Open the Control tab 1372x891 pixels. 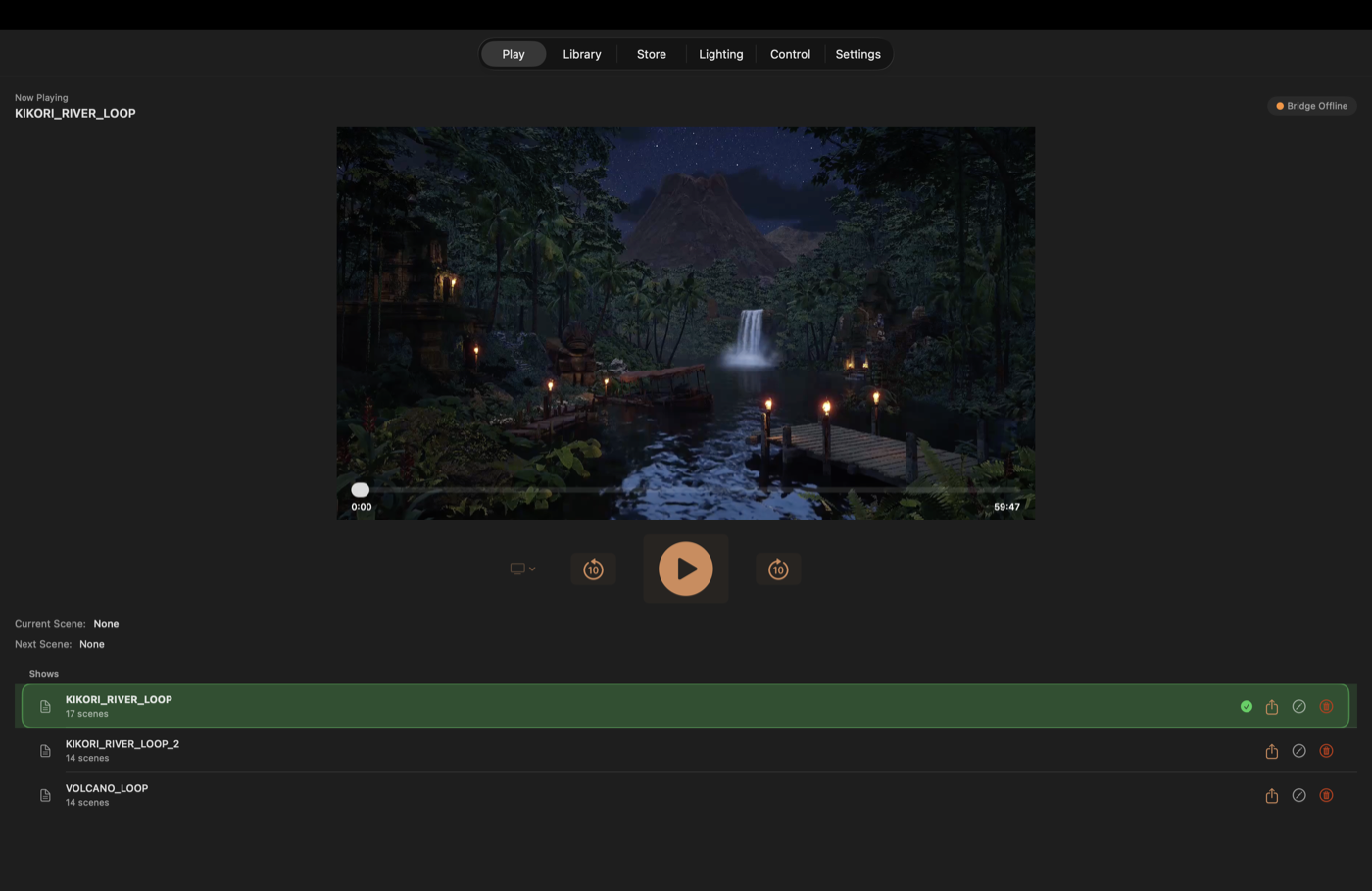point(790,54)
